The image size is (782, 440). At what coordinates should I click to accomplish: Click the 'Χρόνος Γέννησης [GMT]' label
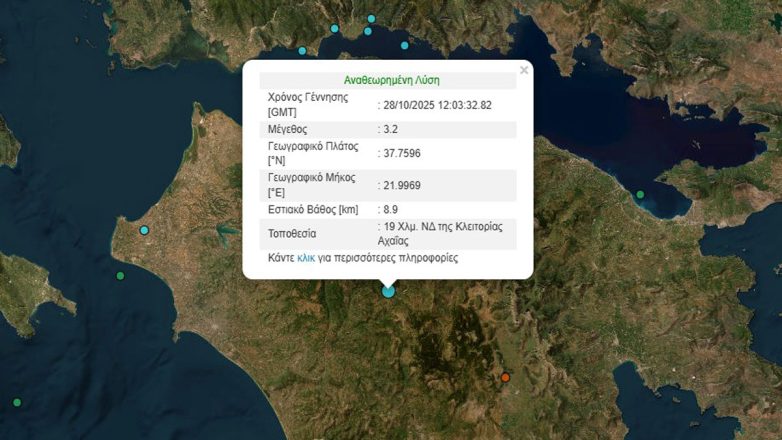[x=308, y=105]
